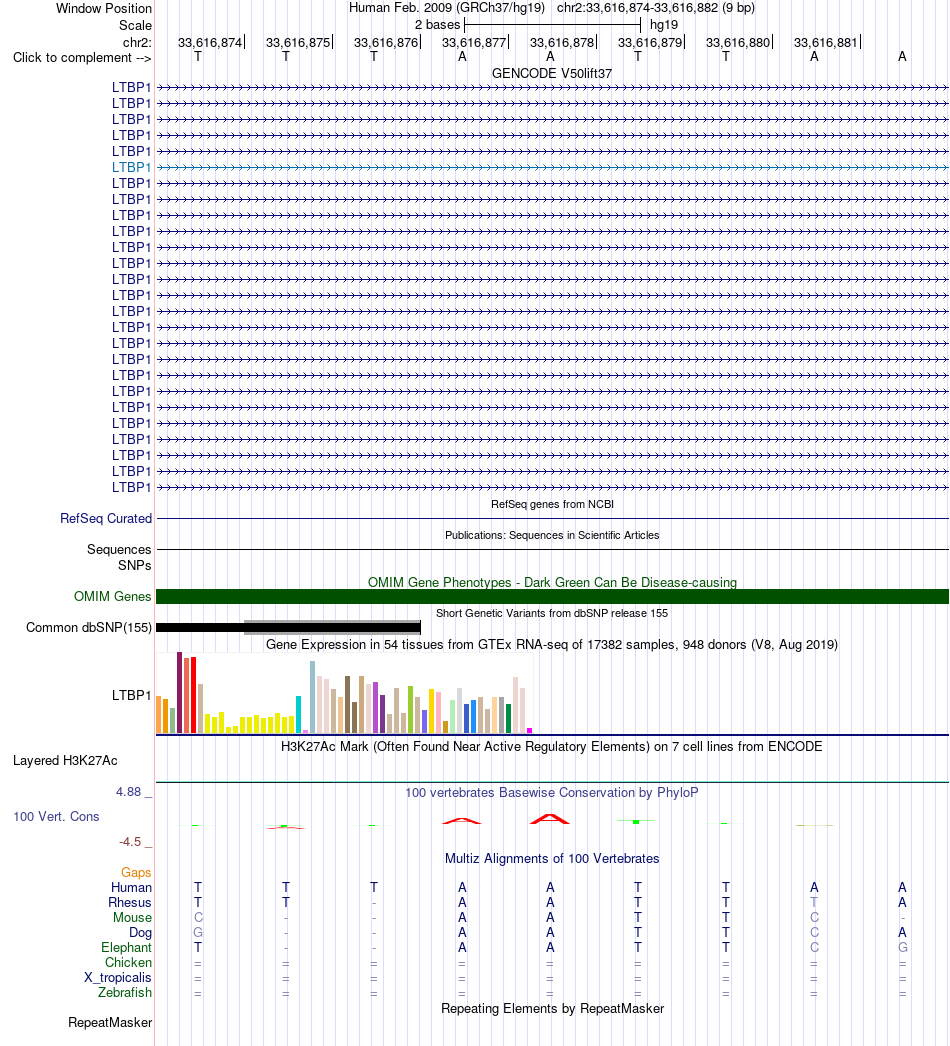The width and height of the screenshot is (950, 1046).
Task: Click the '2 bases' scale bar
Action: pos(552,25)
